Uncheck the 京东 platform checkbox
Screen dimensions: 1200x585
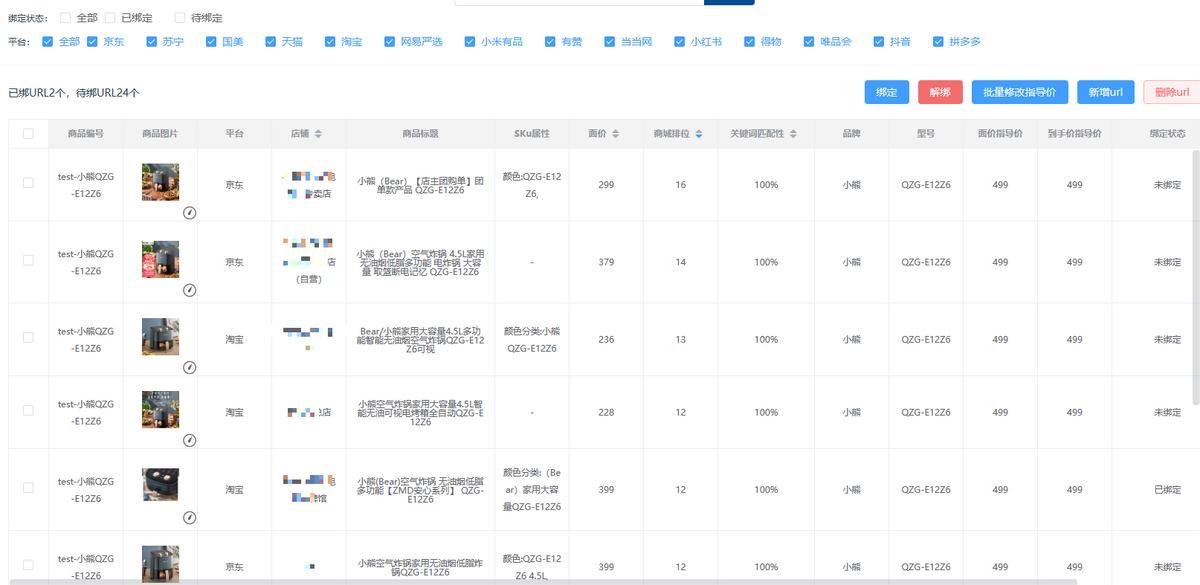pos(93,42)
